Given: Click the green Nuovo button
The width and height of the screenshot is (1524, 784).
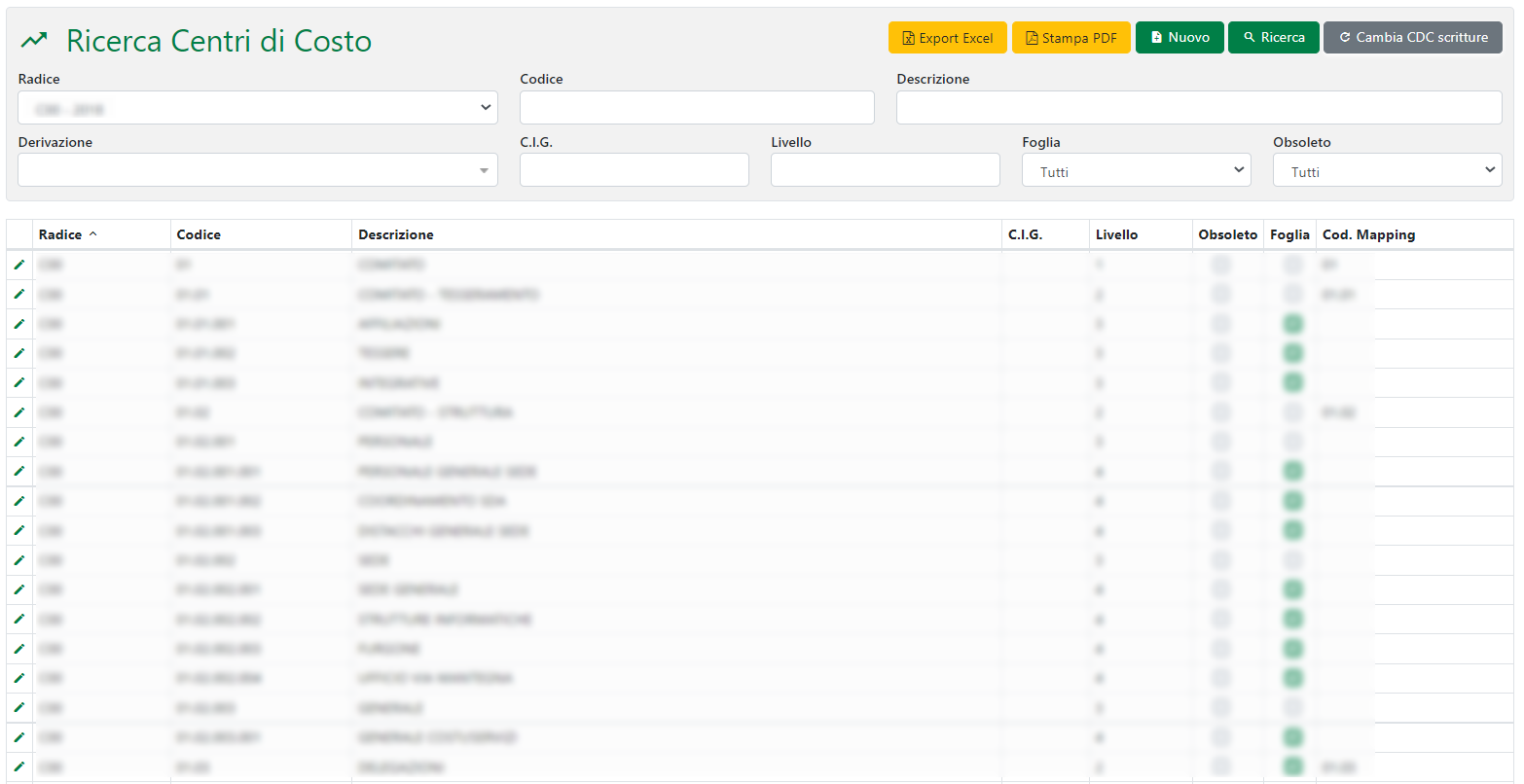Looking at the screenshot, I should click(1179, 38).
